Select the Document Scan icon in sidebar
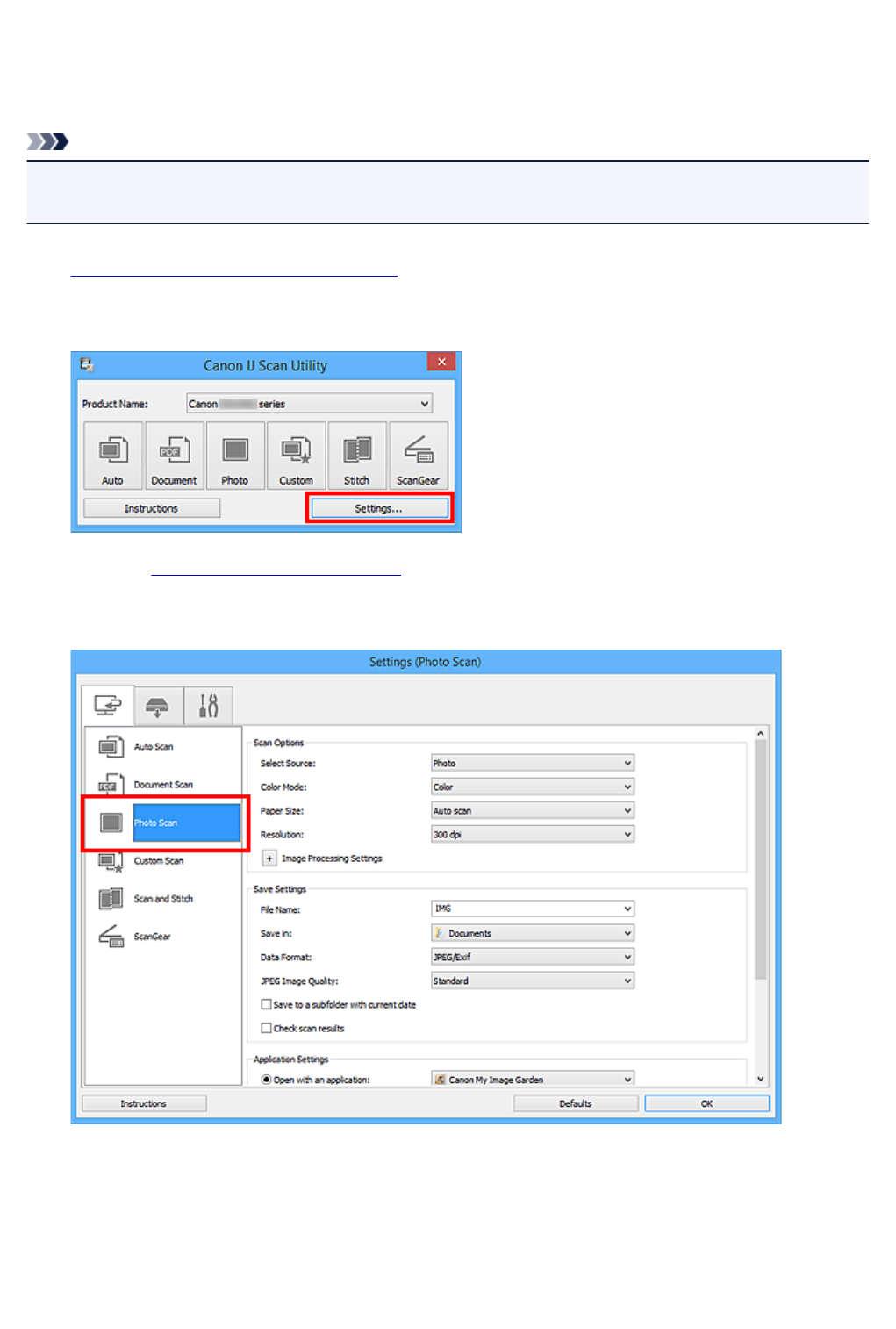 tap(111, 784)
